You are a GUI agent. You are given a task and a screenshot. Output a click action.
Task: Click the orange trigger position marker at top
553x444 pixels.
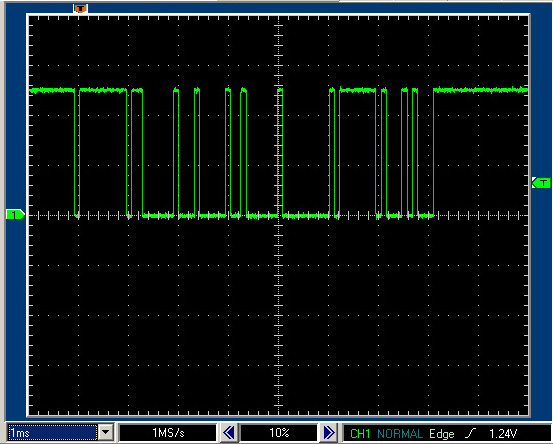[x=80, y=9]
